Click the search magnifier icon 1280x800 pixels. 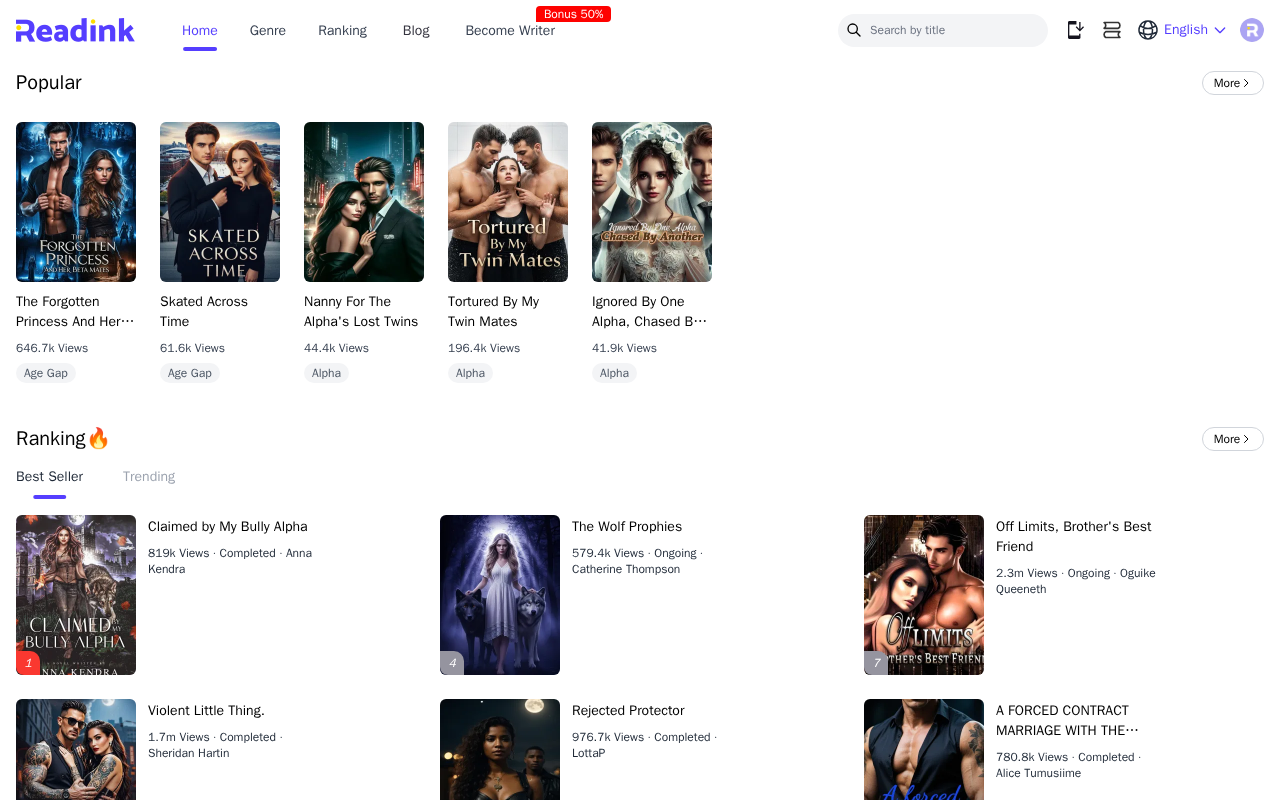[854, 30]
